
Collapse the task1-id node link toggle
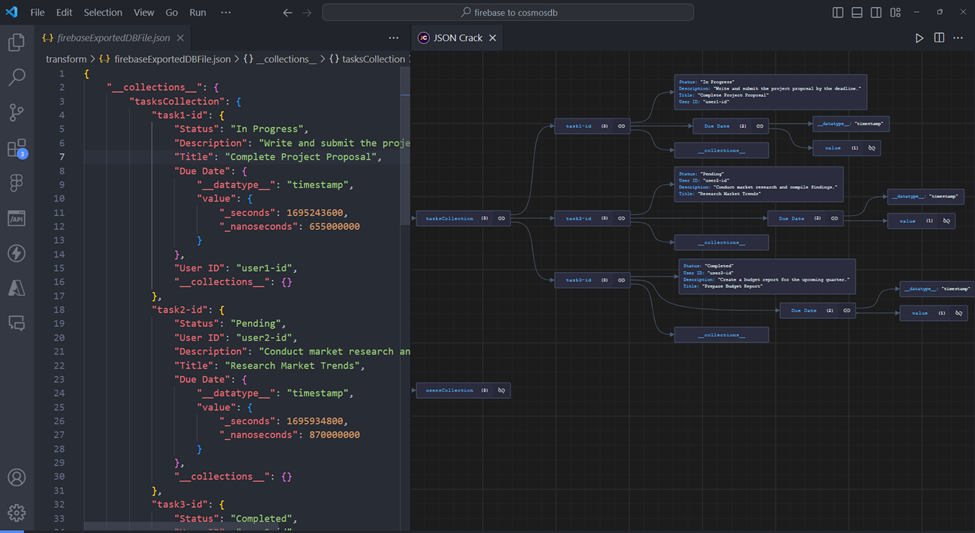tap(621, 126)
